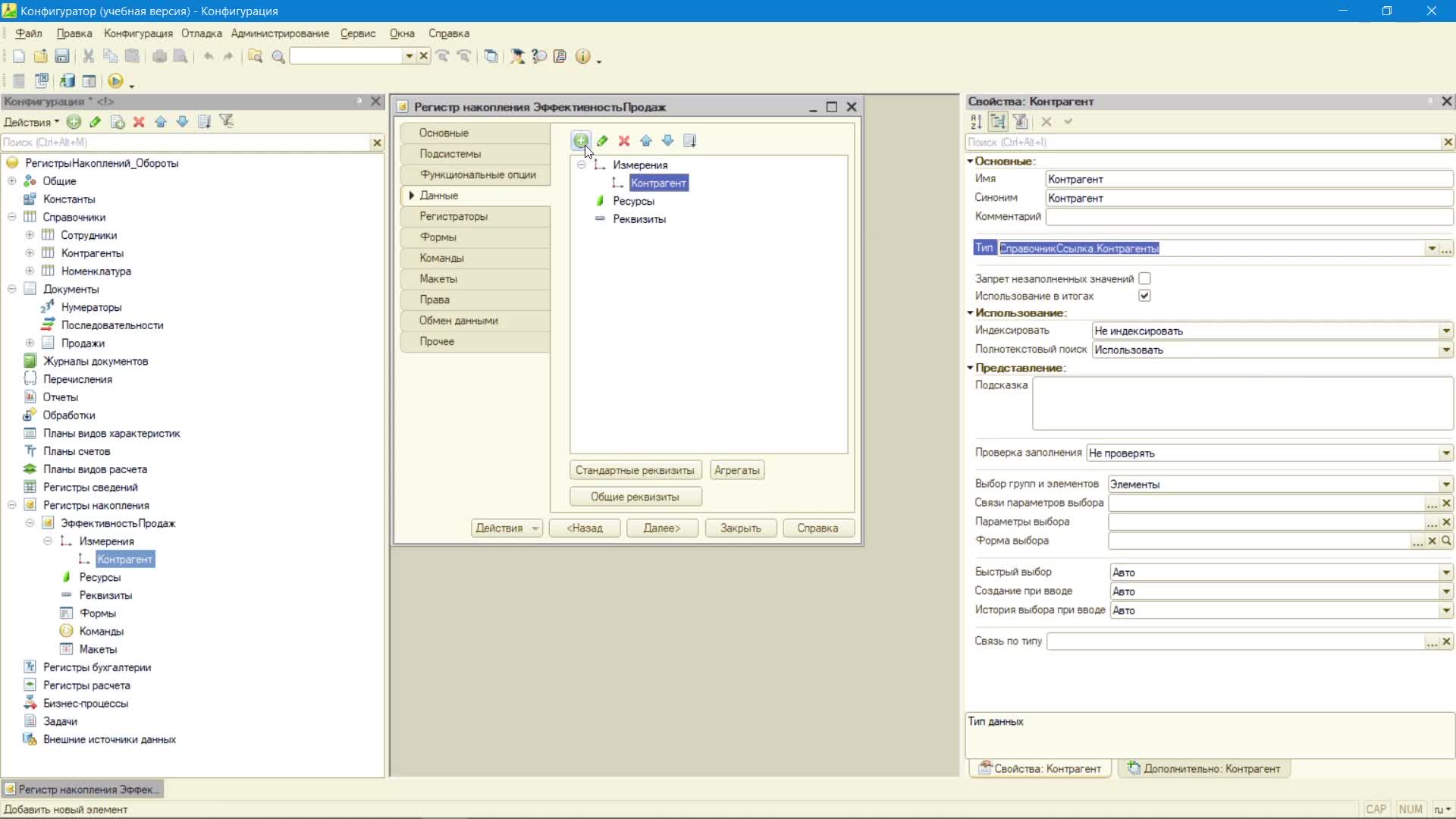Toggle the Использование в итогах checkbox
Viewport: 1456px width, 819px height.
pos(1144,296)
